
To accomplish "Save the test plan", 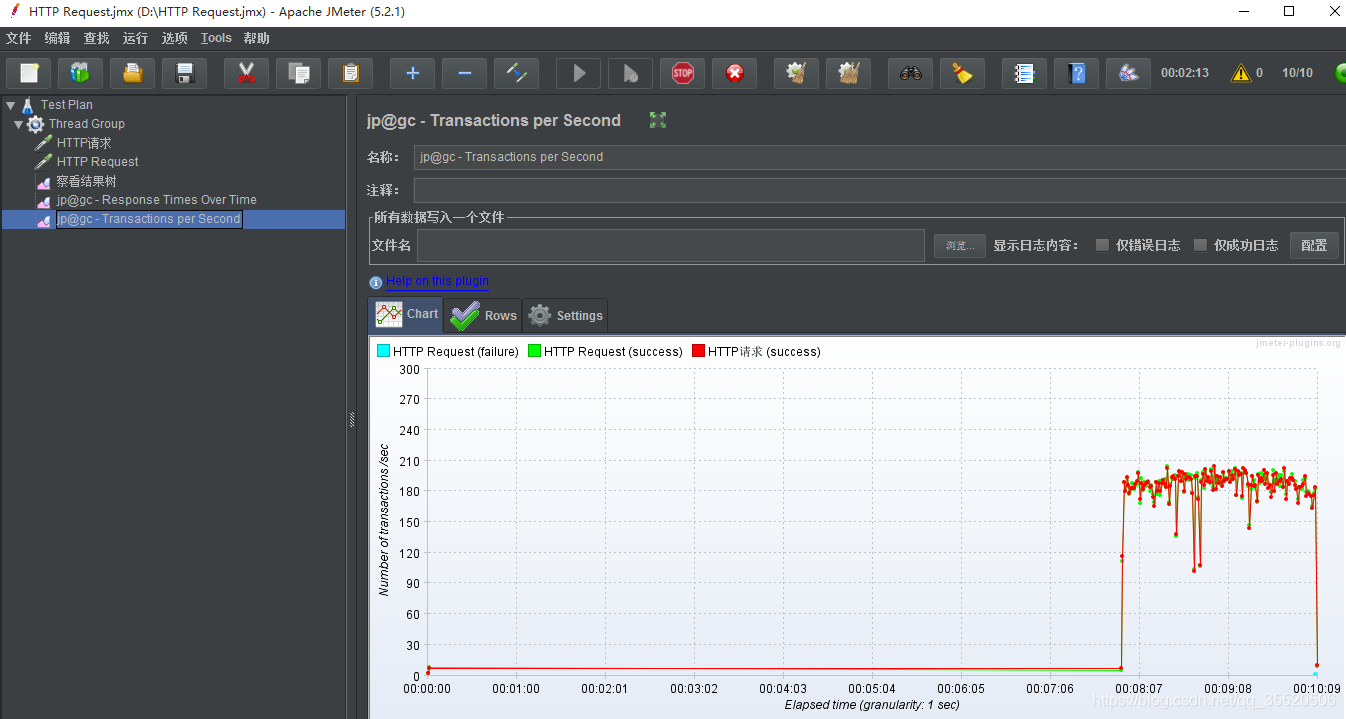I will point(184,73).
